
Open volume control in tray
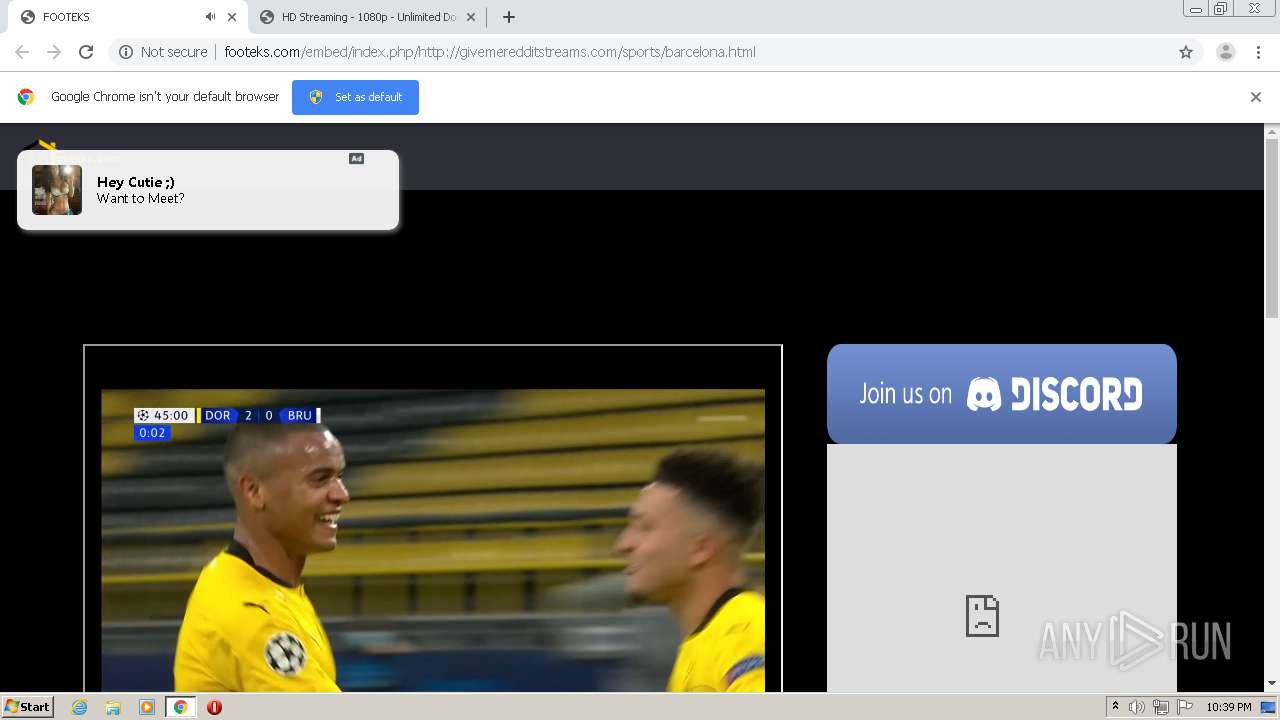[x=1137, y=707]
